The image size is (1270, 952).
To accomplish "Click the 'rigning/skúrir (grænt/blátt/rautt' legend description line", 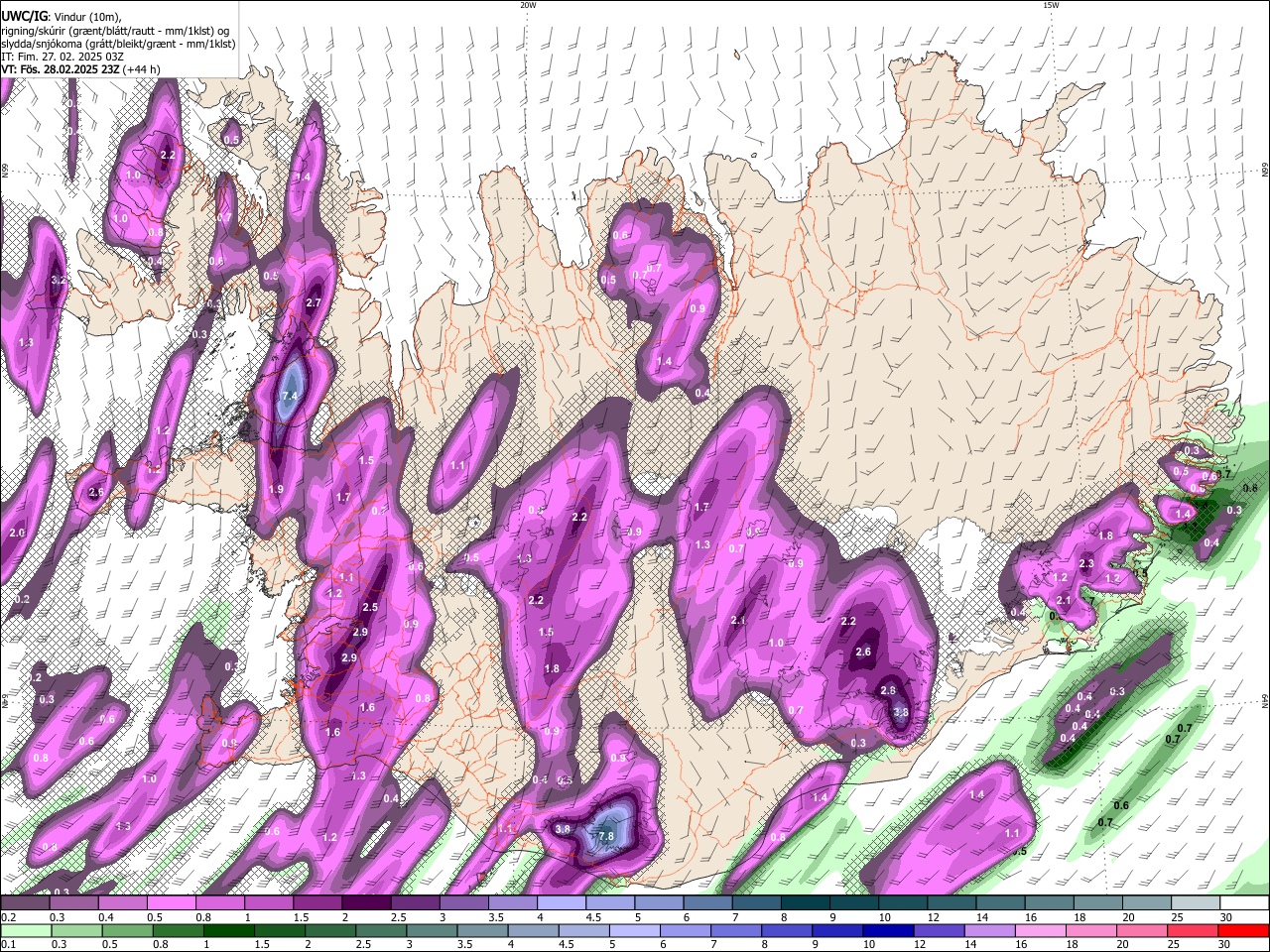I will (x=115, y=30).
